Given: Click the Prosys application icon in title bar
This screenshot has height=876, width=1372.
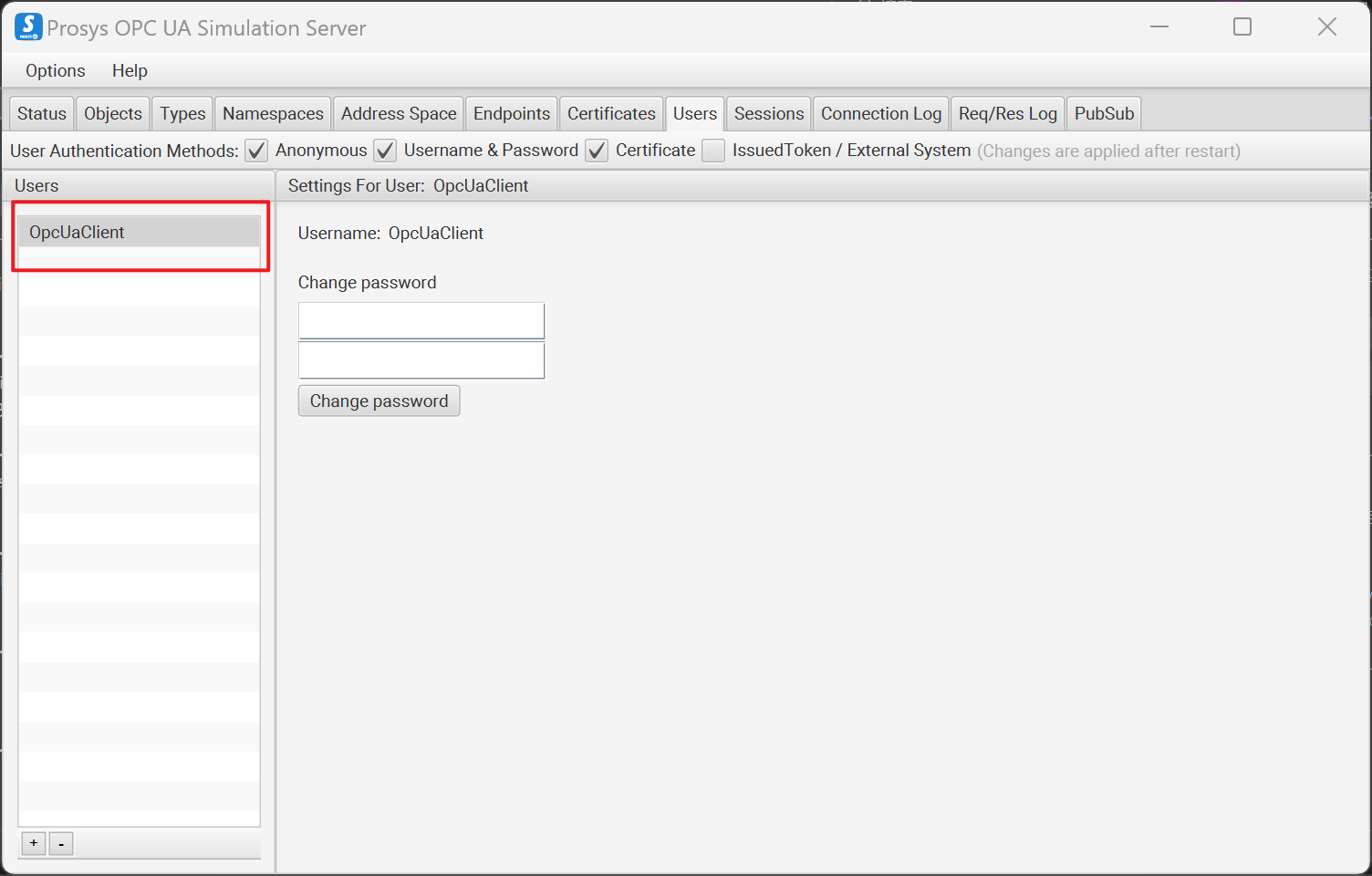Looking at the screenshot, I should 28,26.
